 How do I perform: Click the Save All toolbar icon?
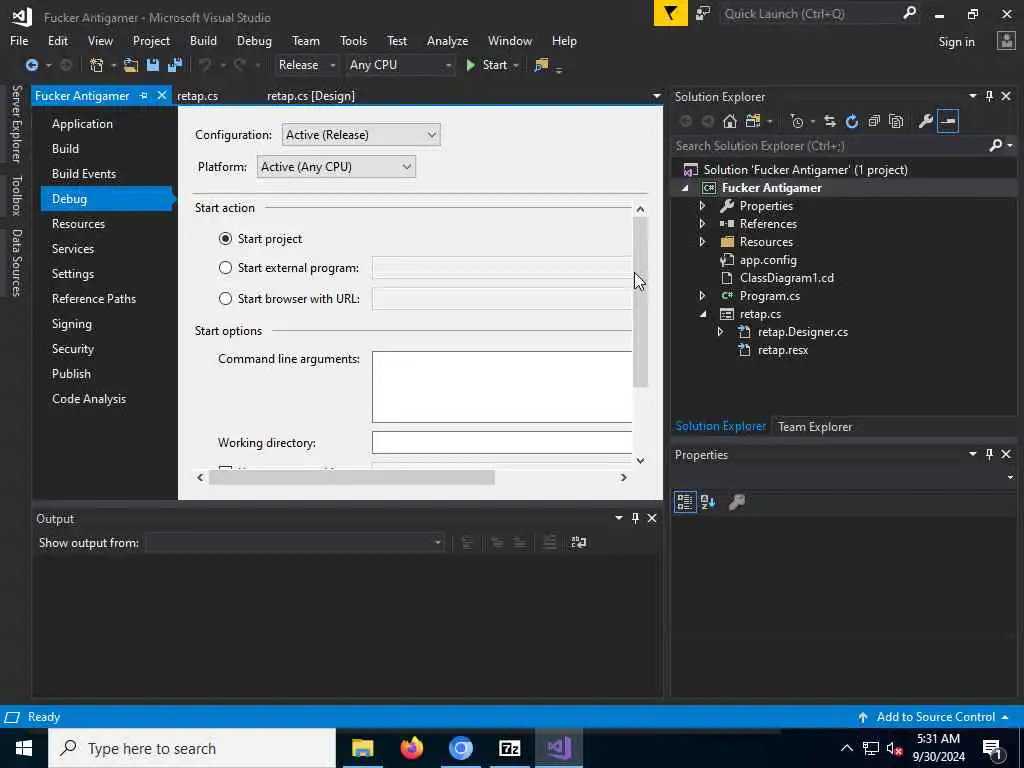click(175, 65)
